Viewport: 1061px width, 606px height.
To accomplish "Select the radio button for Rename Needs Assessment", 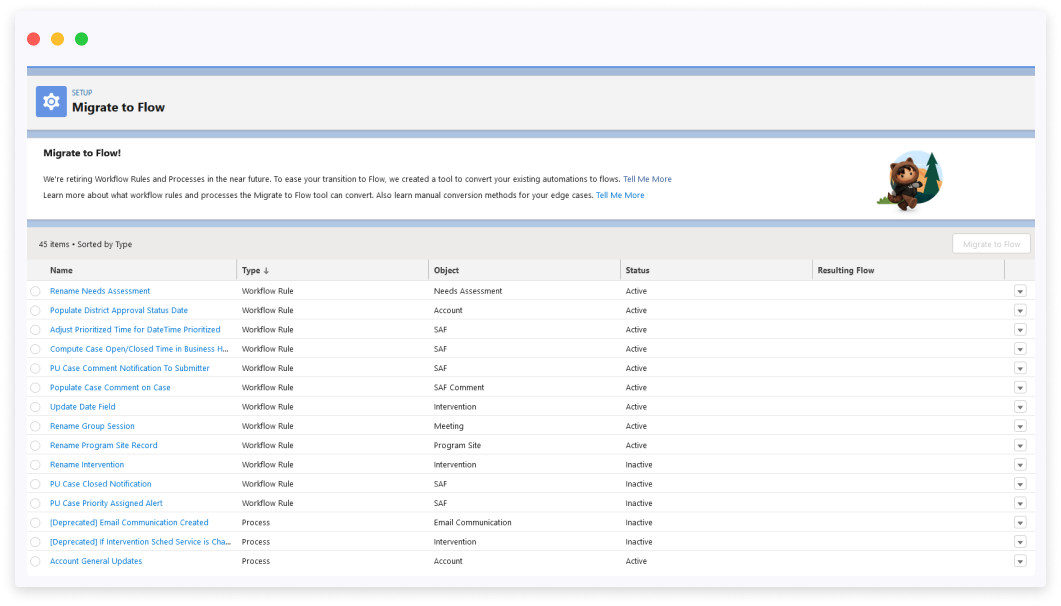I will (35, 291).
